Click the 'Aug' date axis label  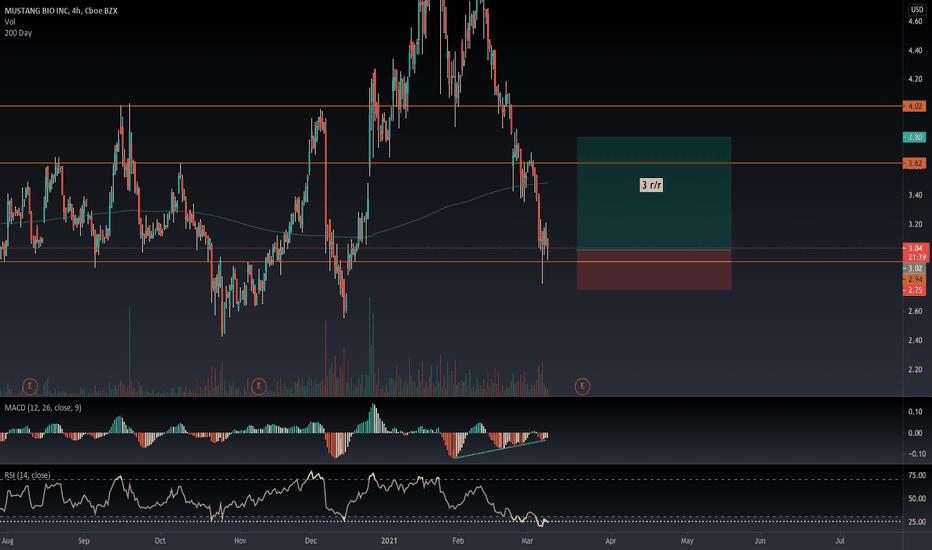click(x=8, y=541)
